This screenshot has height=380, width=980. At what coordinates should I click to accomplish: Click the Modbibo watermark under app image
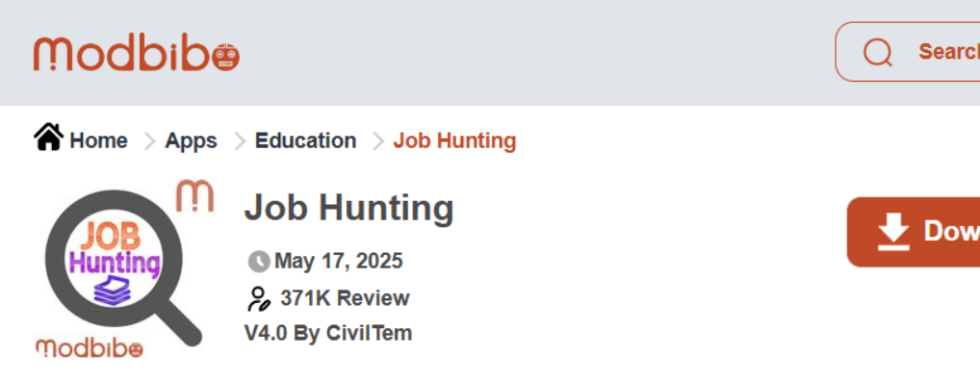(89, 348)
